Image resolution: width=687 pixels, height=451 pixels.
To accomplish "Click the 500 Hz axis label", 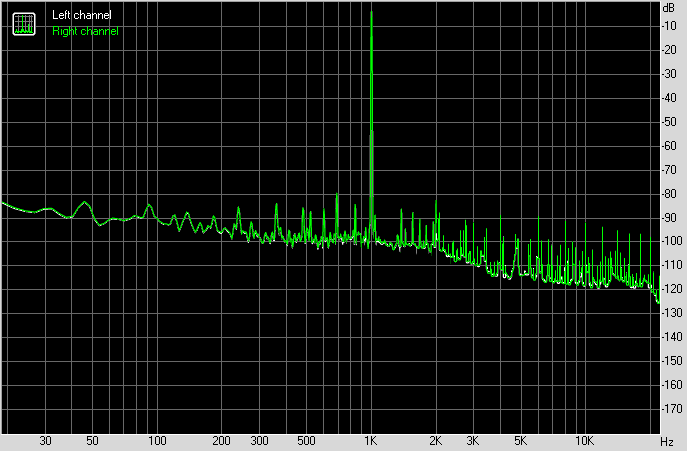I will (x=306, y=441).
